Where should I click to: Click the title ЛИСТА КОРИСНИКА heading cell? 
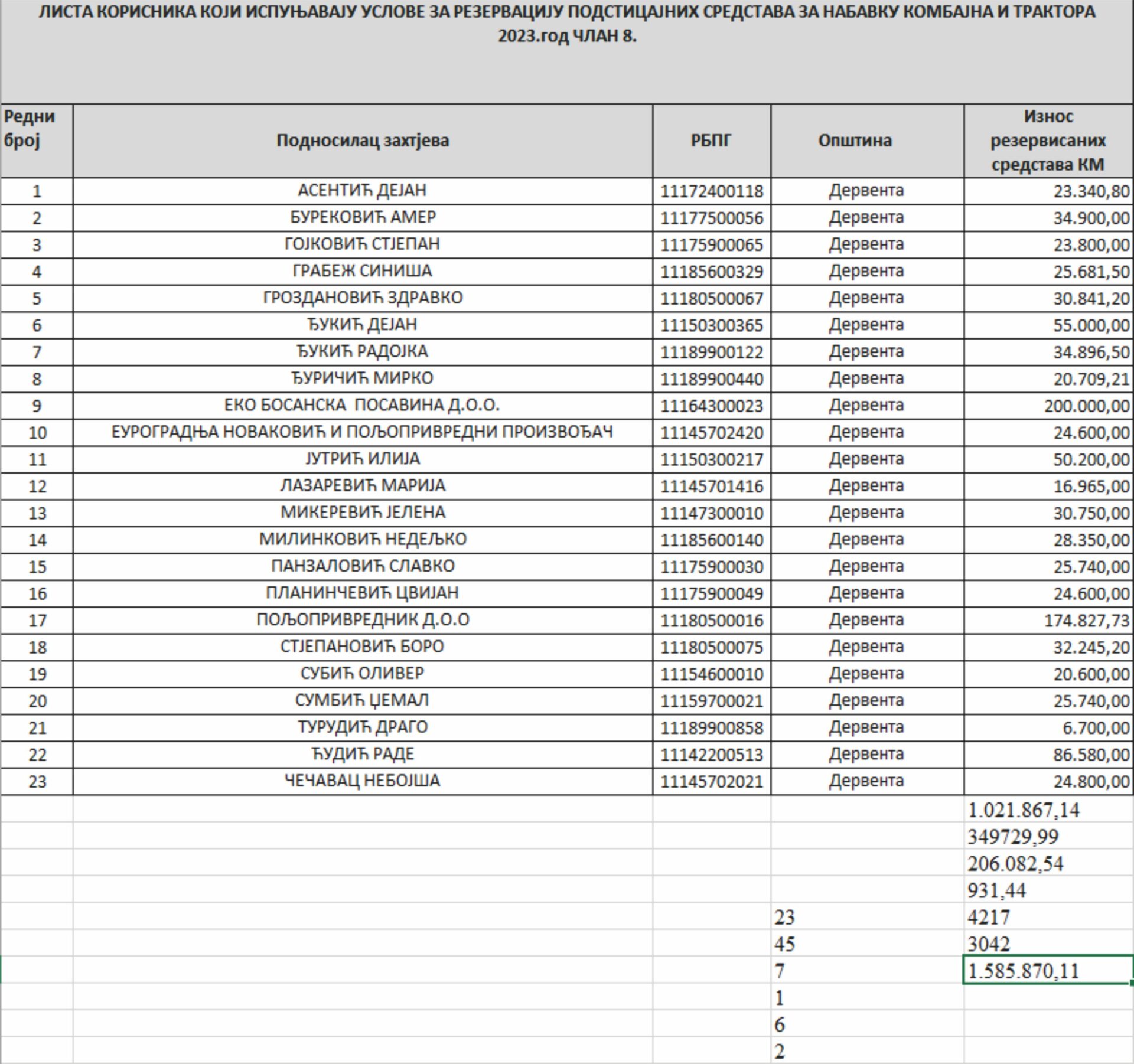(567, 51)
